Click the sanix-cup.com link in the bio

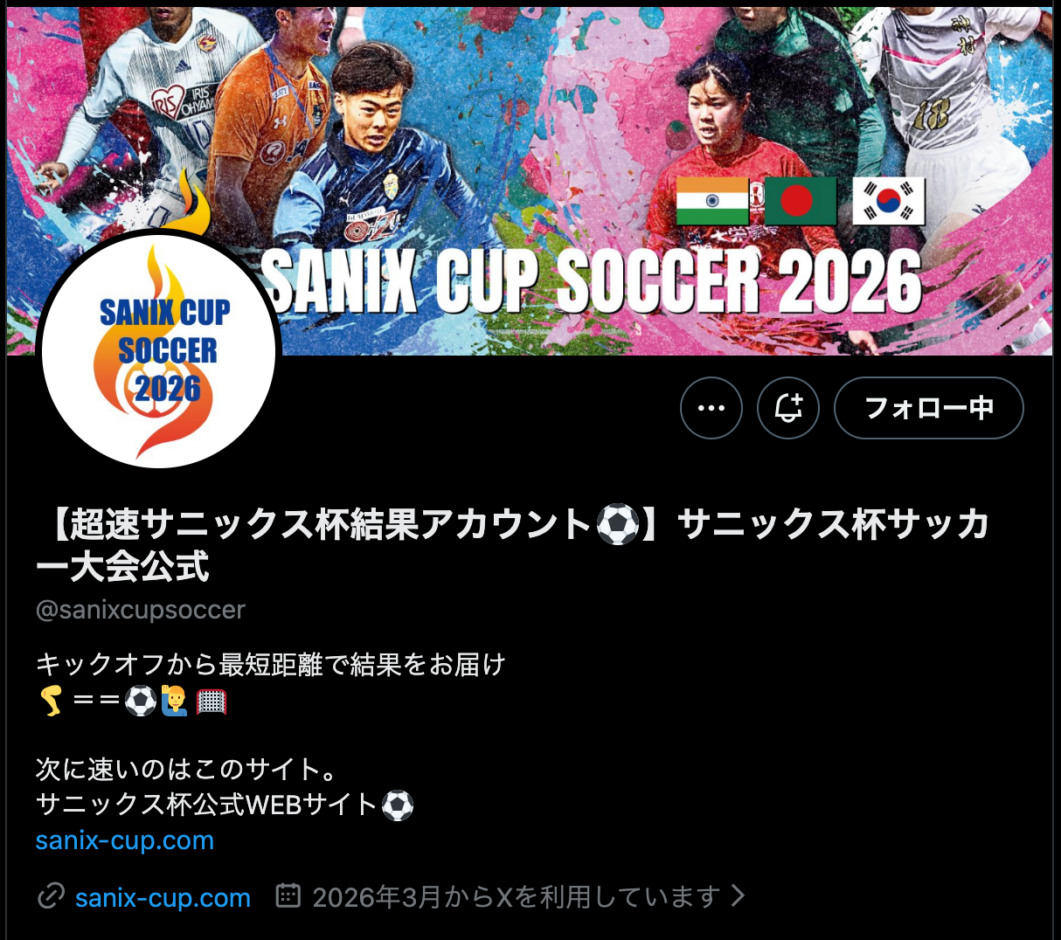coord(125,841)
